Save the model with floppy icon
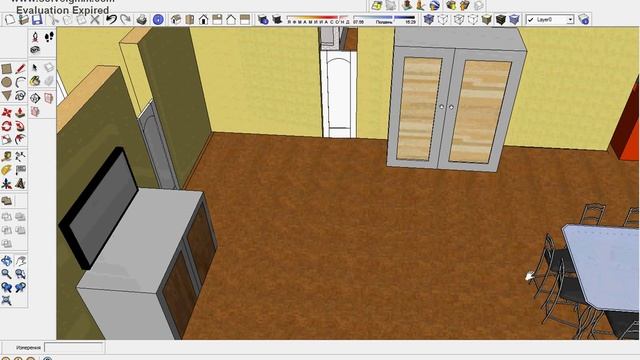 click(37, 19)
